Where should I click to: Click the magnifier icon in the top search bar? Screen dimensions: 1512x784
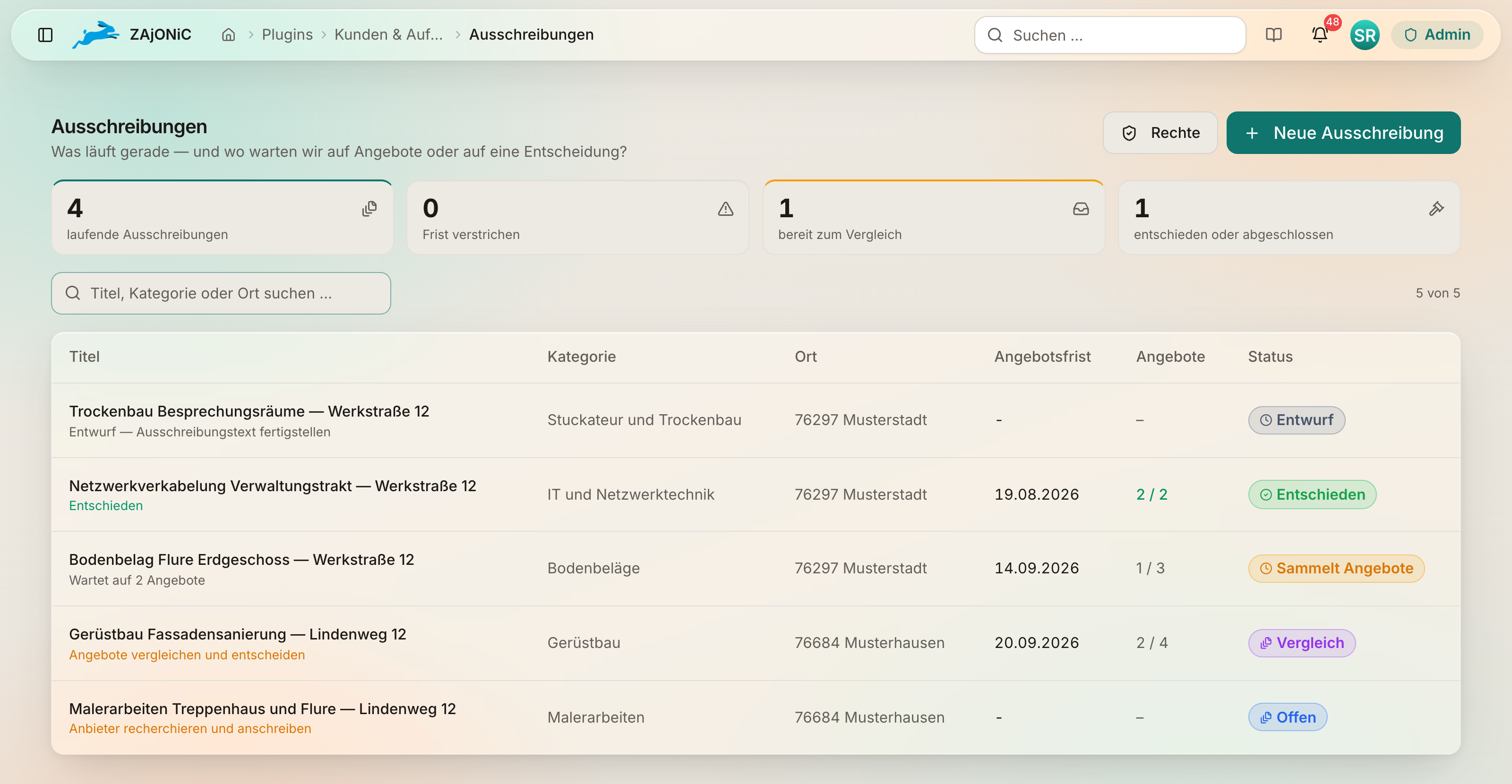tap(995, 35)
